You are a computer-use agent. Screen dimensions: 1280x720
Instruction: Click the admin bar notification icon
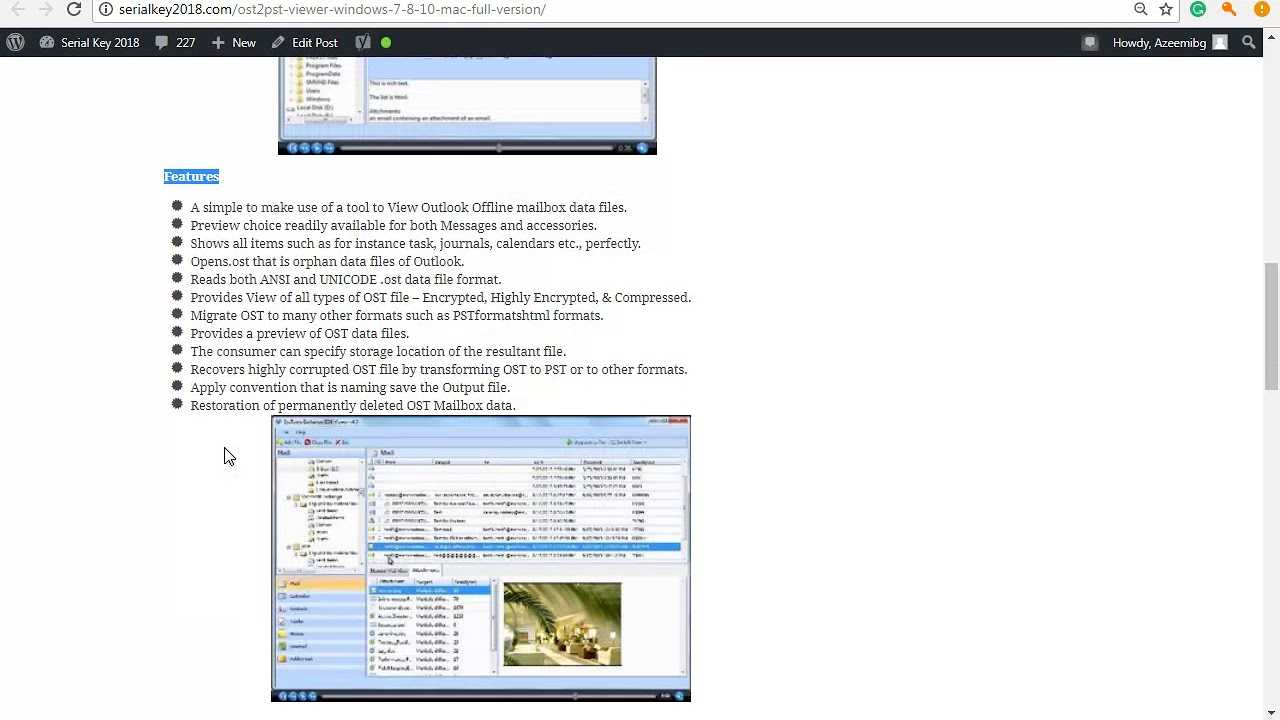[x=1090, y=43]
